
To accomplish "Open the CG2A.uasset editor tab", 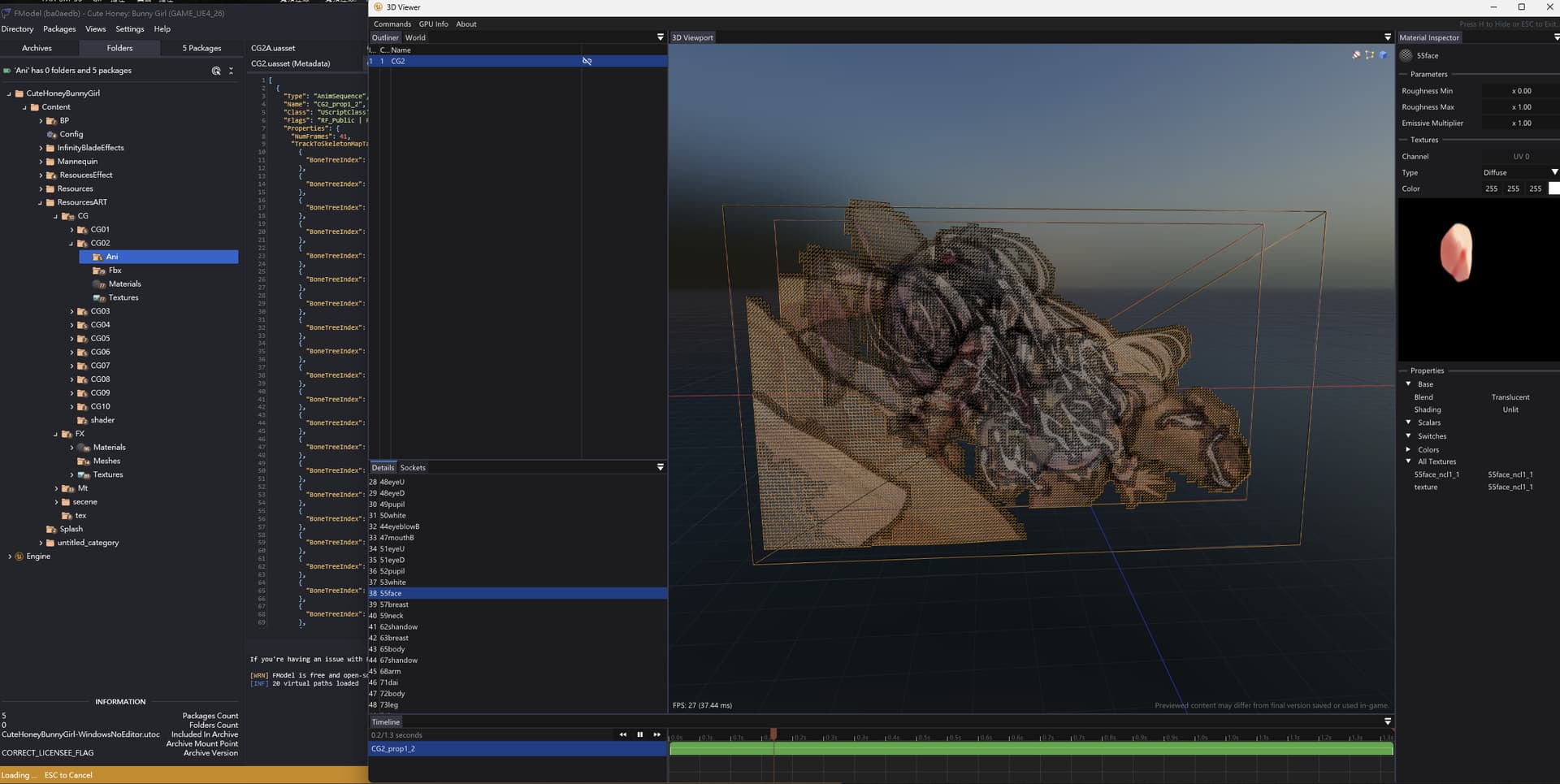I will coord(273,48).
